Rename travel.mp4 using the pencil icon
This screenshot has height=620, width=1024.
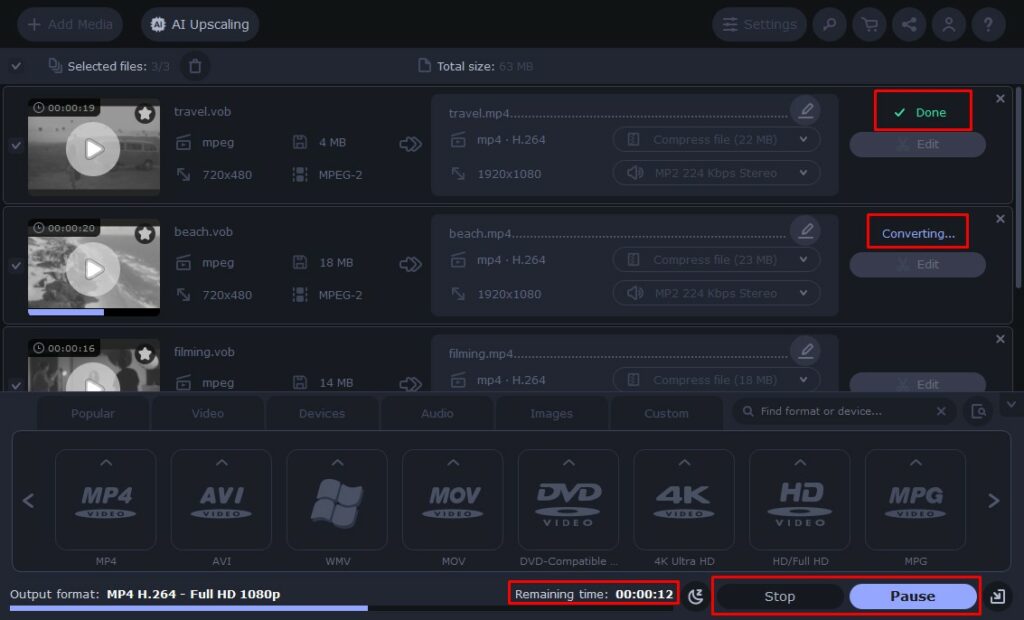click(x=806, y=110)
